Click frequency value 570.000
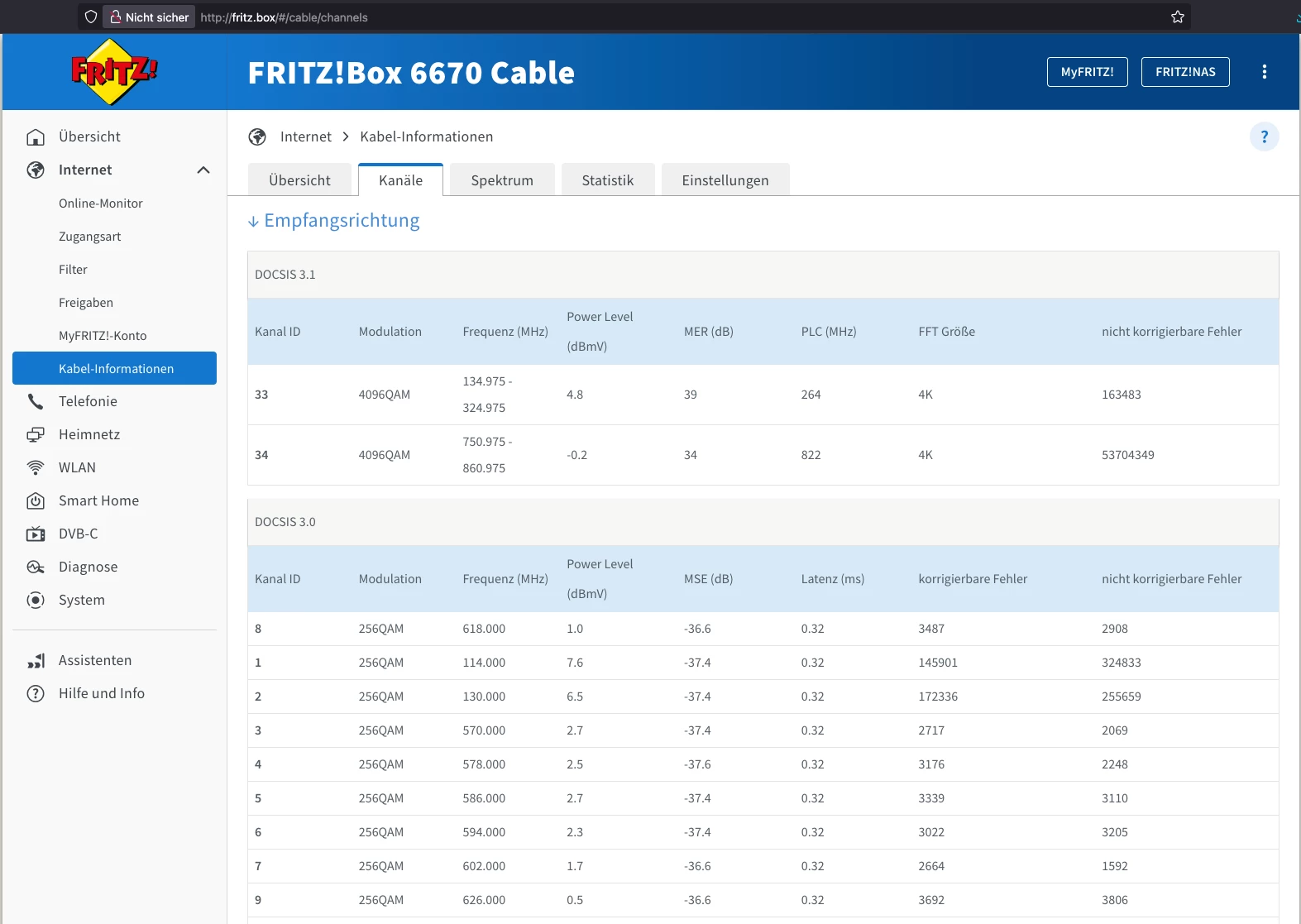This screenshot has height=924, width=1301. click(484, 730)
